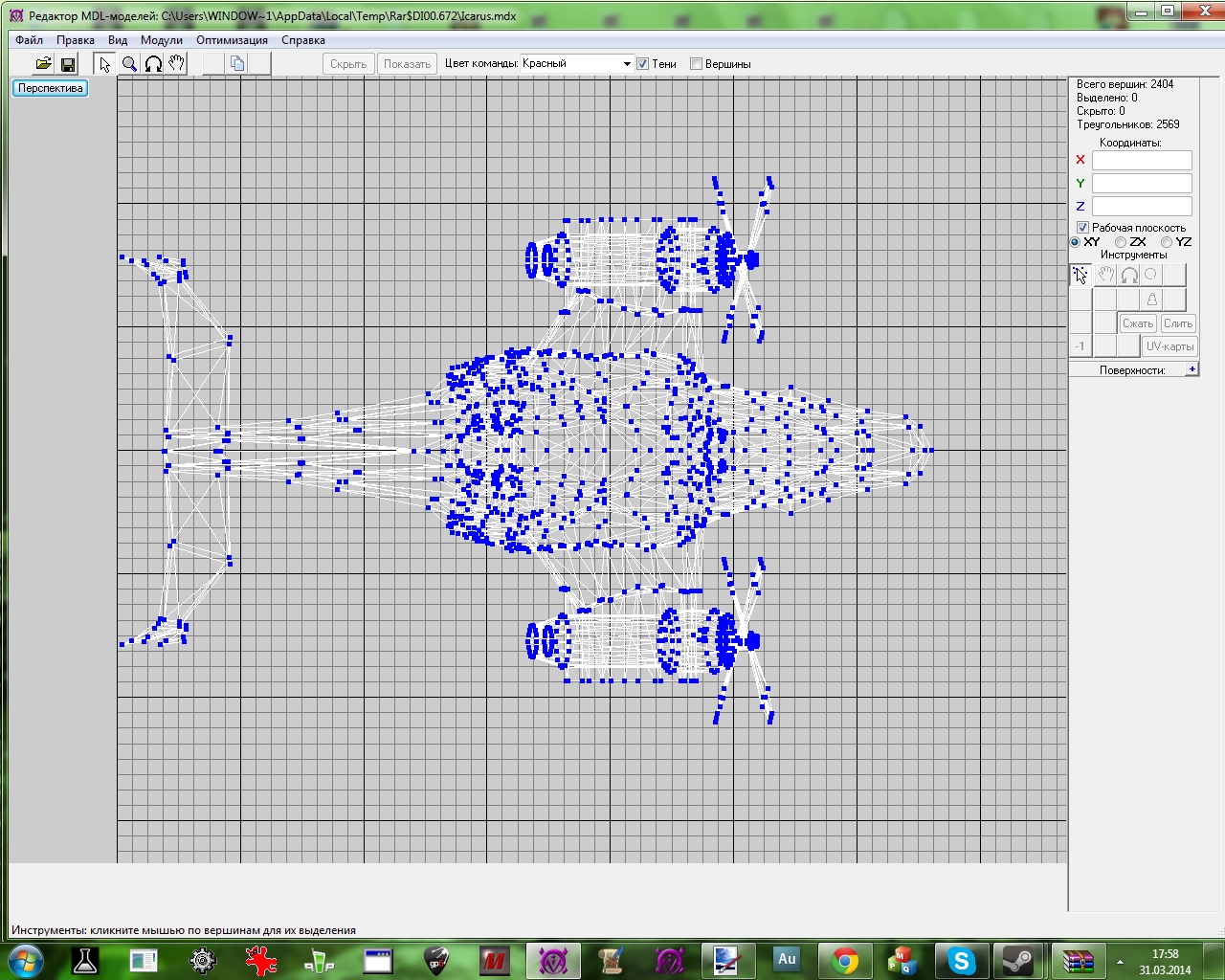This screenshot has height=980, width=1225.
Task: Save the model using the floppy disk icon
Action: click(68, 64)
